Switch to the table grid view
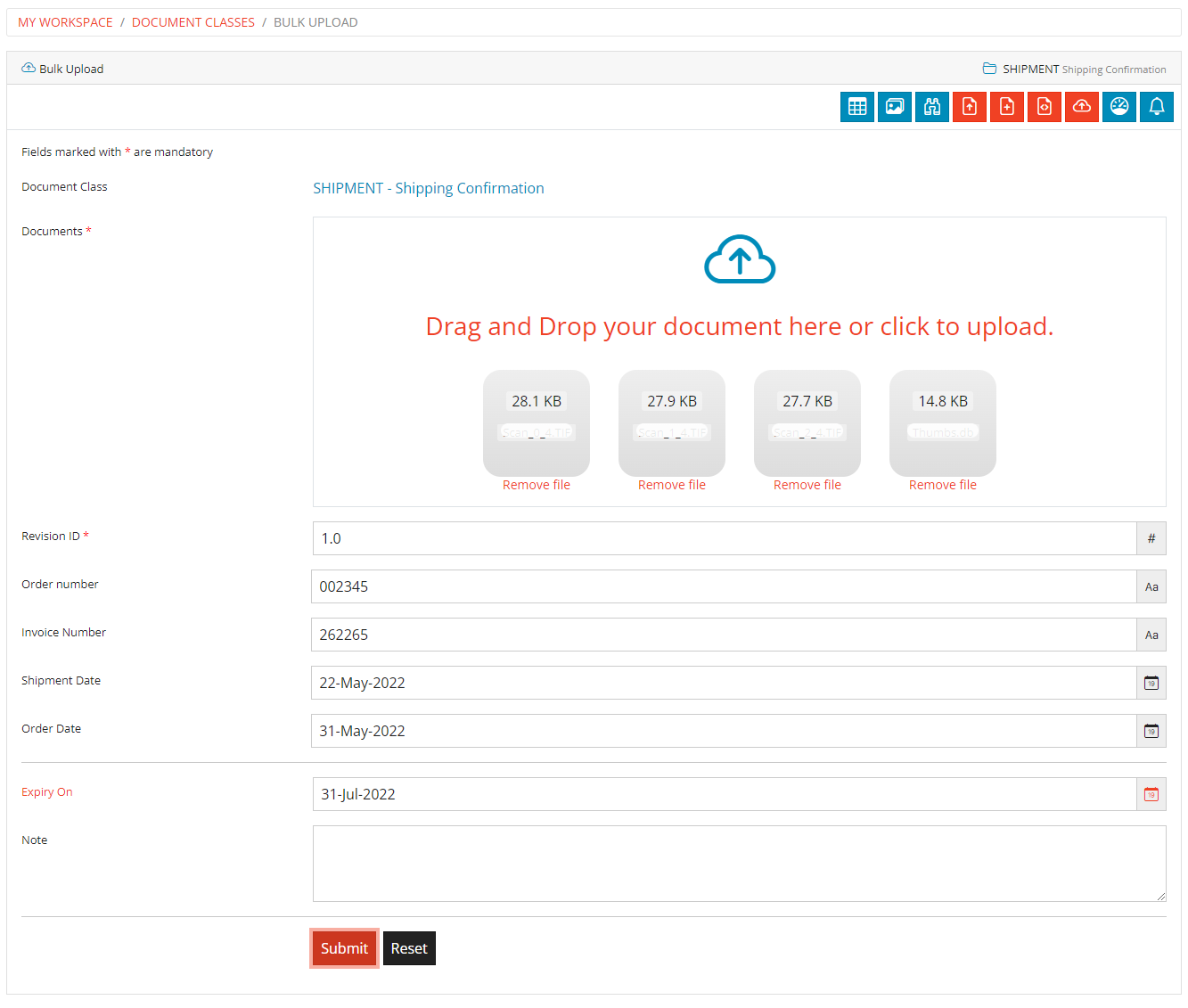Viewport: 1188px width, 1008px height. click(x=856, y=106)
